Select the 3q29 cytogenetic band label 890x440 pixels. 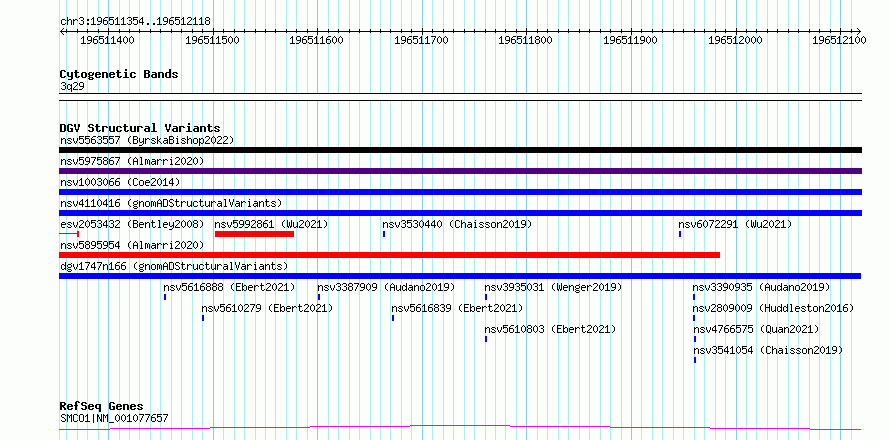[x=72, y=86]
